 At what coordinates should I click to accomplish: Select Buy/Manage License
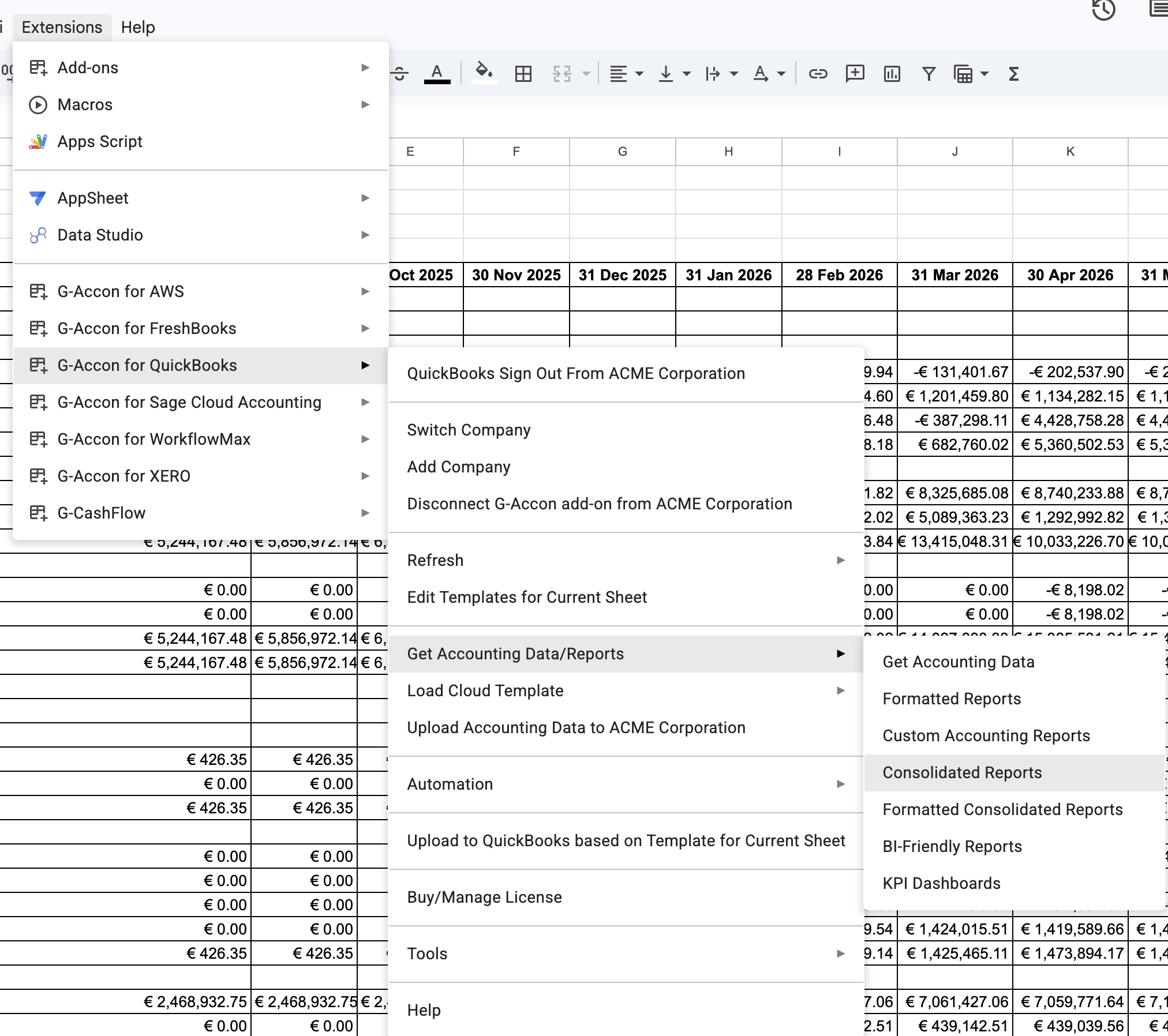[626, 897]
